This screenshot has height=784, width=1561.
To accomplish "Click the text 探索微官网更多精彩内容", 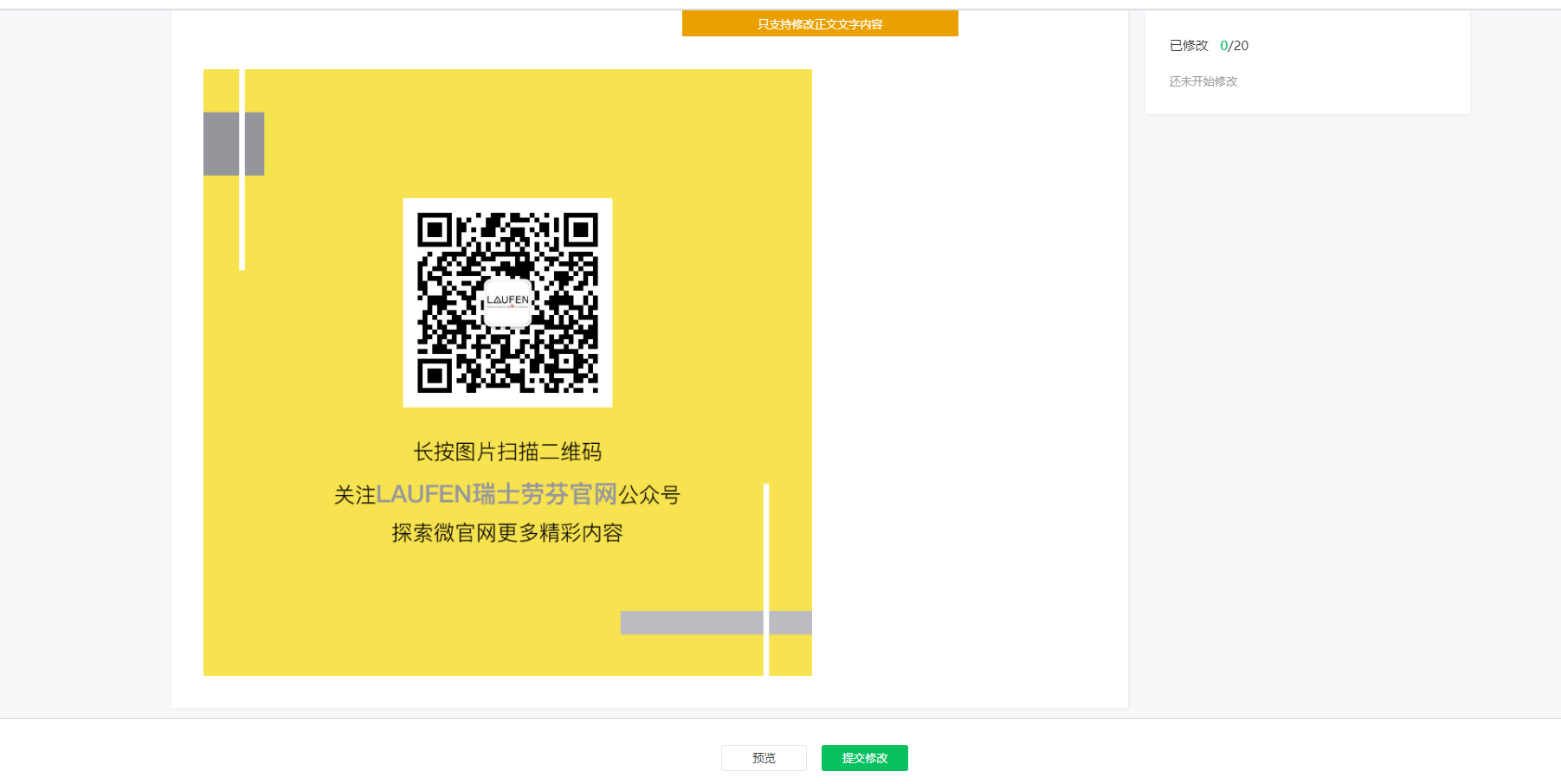I will pyautogui.click(x=507, y=533).
